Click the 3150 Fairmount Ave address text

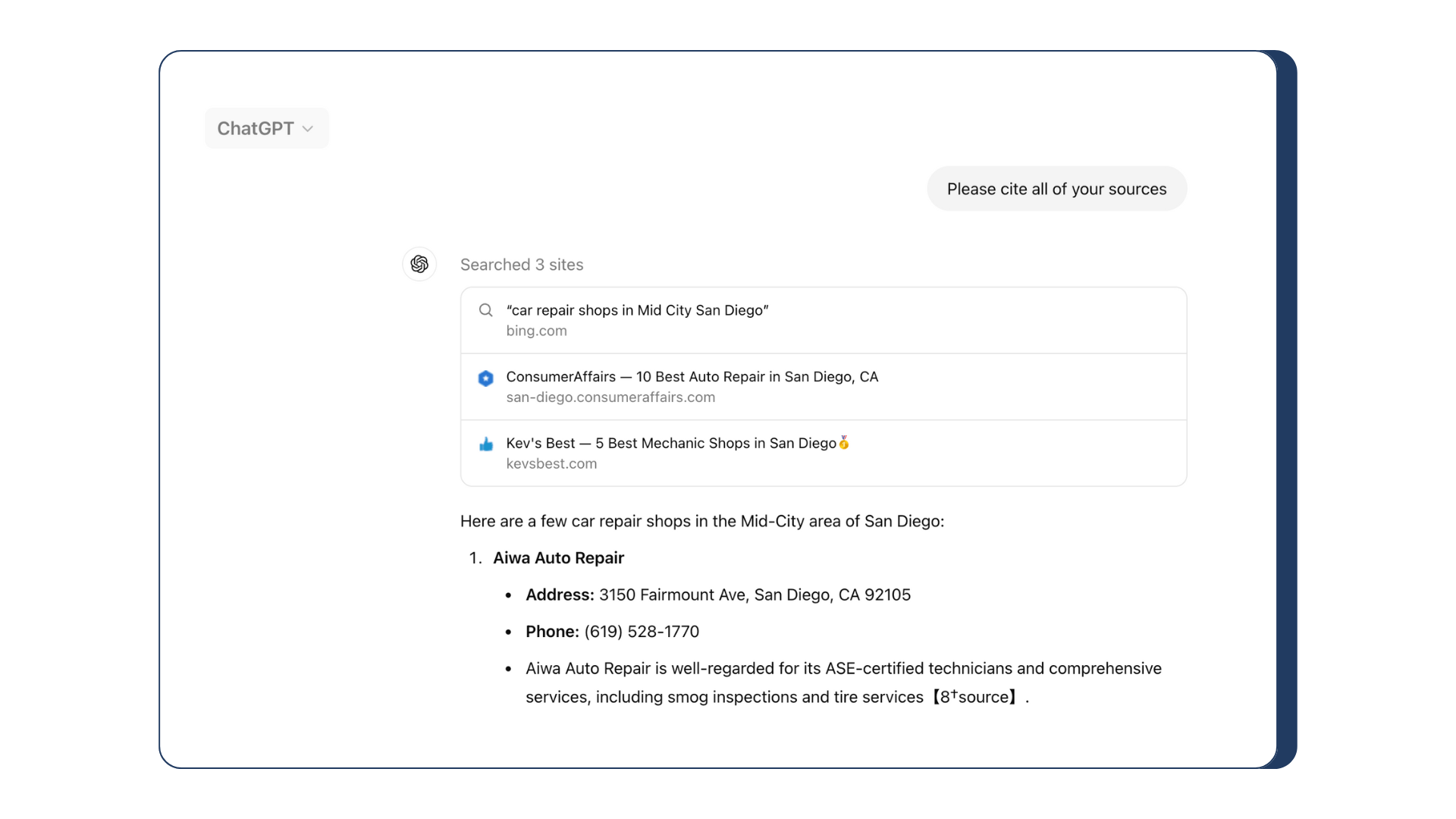pos(755,595)
